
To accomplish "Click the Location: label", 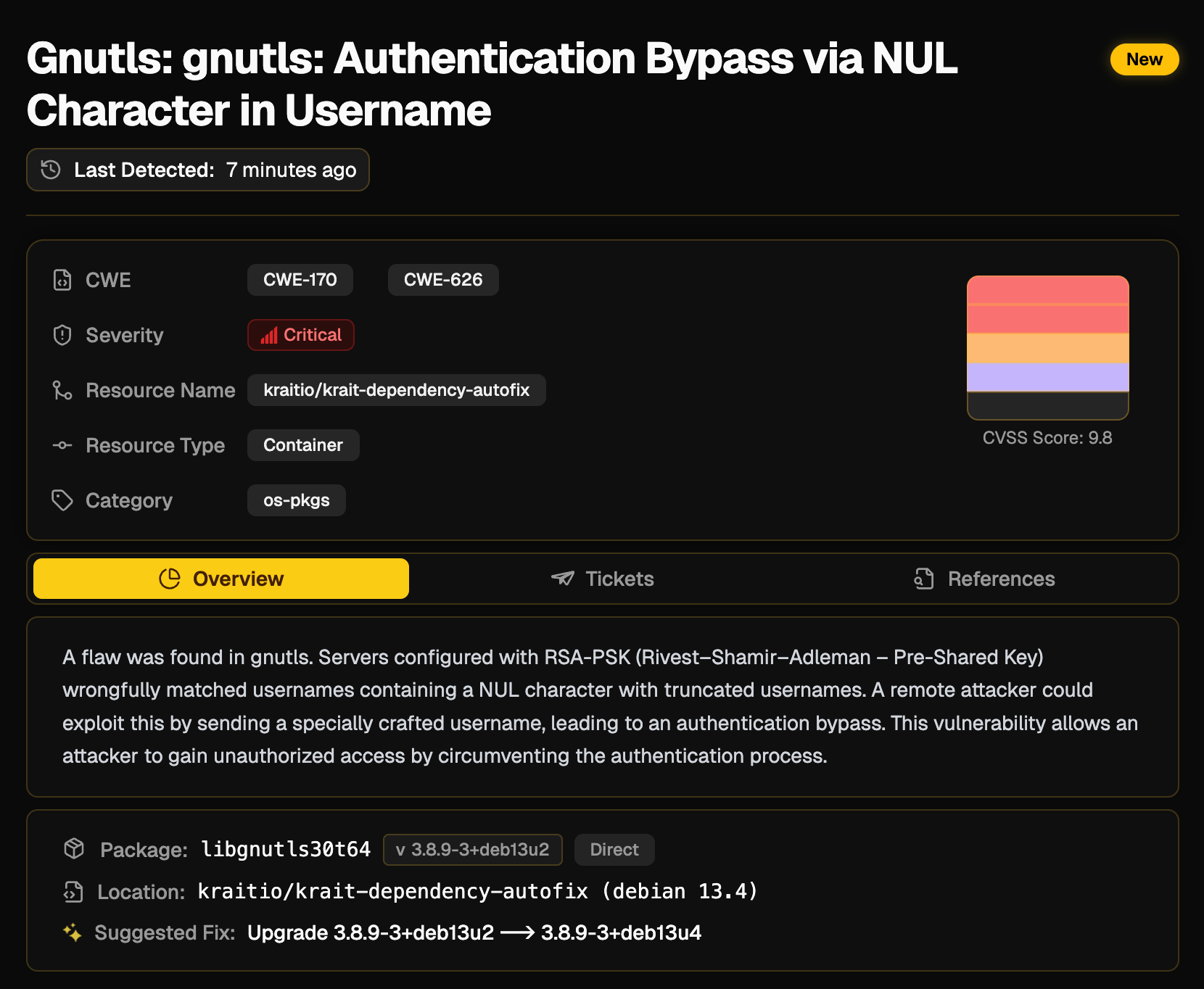I will click(x=141, y=892).
